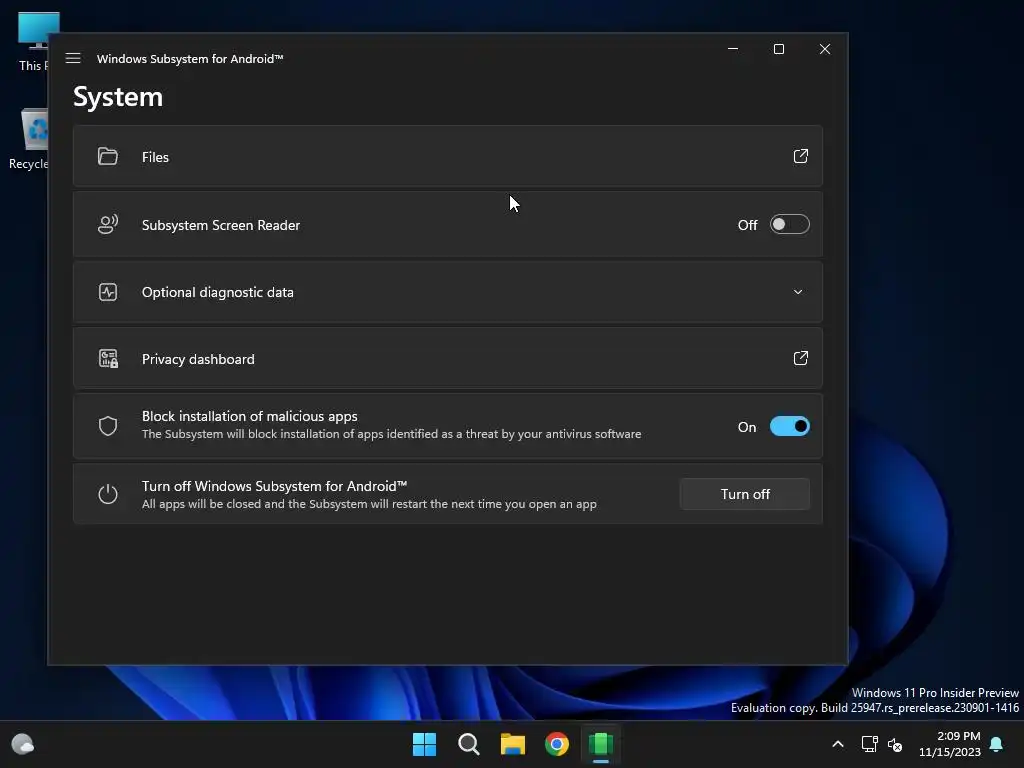Launch Google Chrome from taskbar
This screenshot has height=768, width=1024.
pyautogui.click(x=556, y=744)
